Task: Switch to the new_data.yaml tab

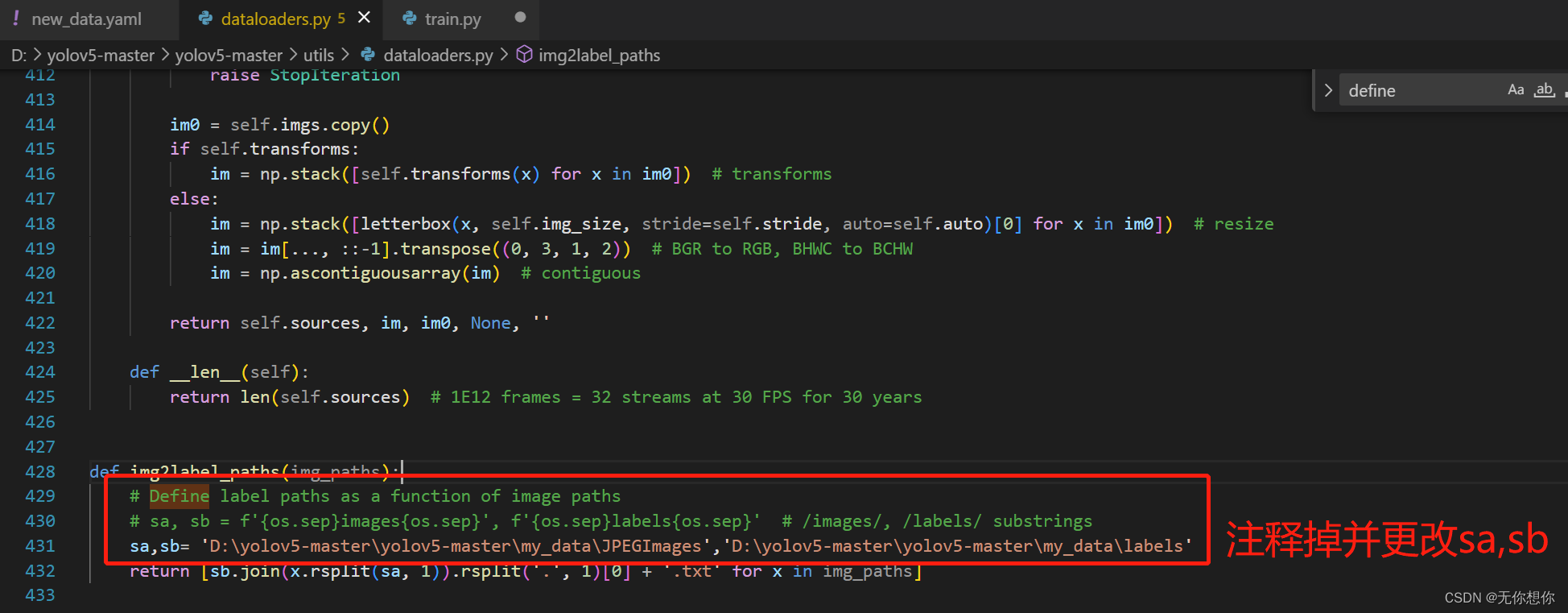Action: [87, 19]
